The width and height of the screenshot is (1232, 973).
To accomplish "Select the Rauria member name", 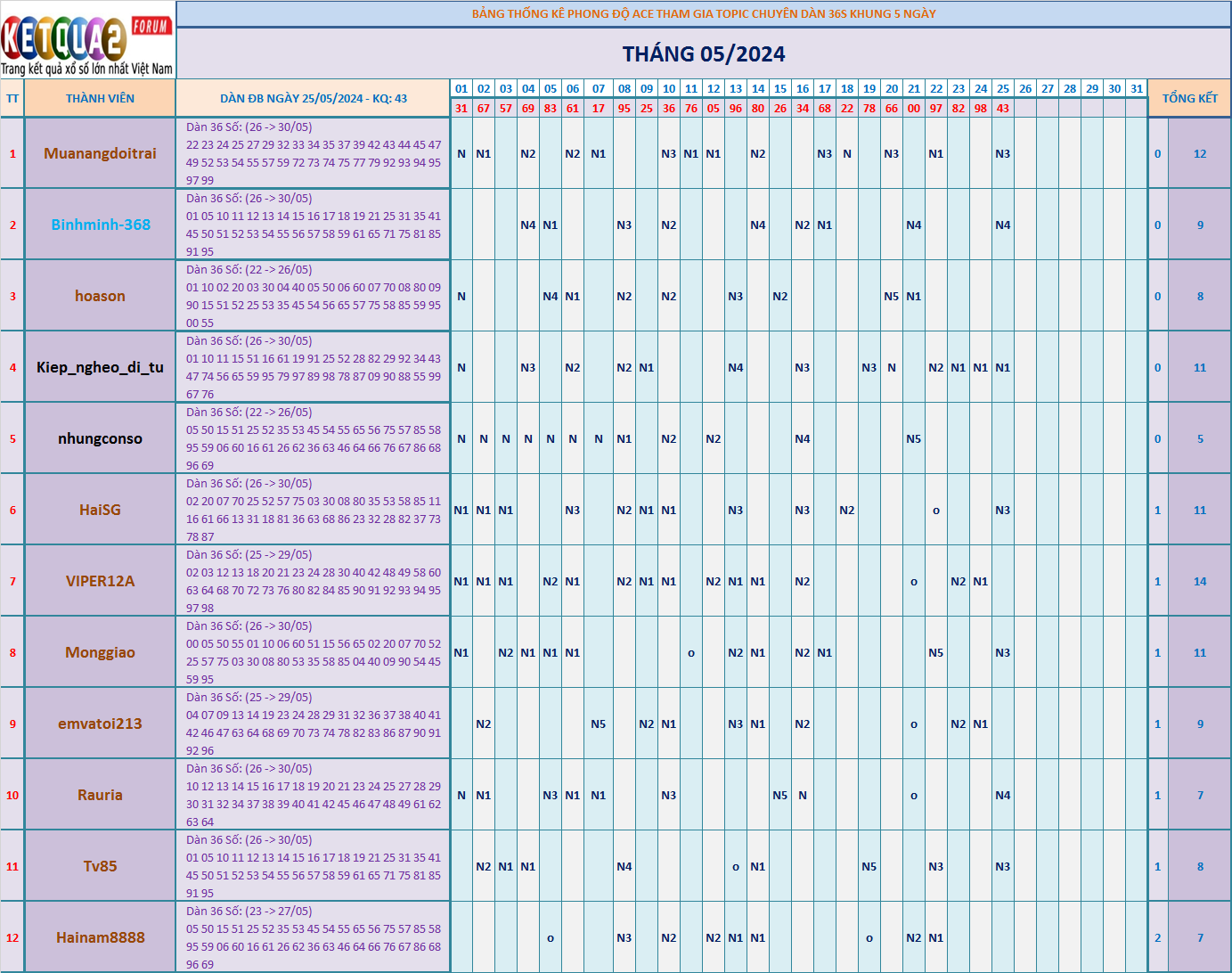I will tap(100, 795).
